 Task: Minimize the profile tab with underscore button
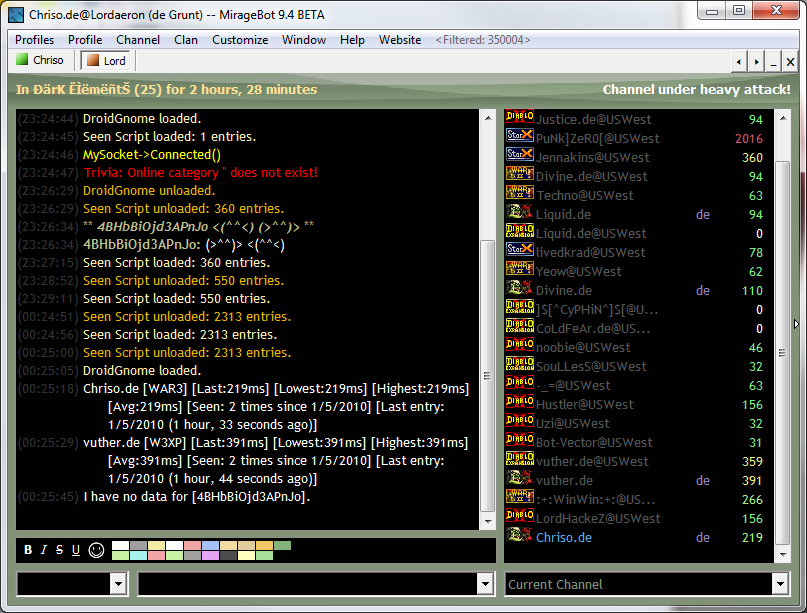773,62
